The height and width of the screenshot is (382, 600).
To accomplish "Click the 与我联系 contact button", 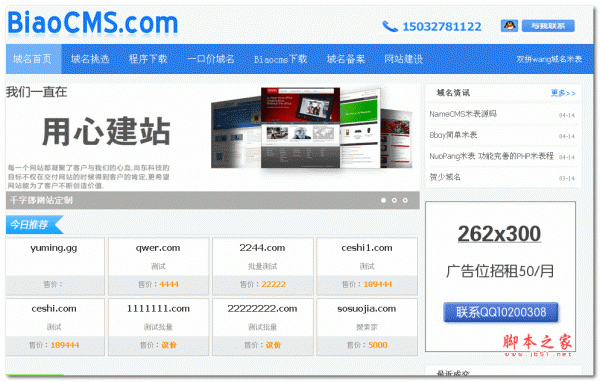I will click(548, 26).
